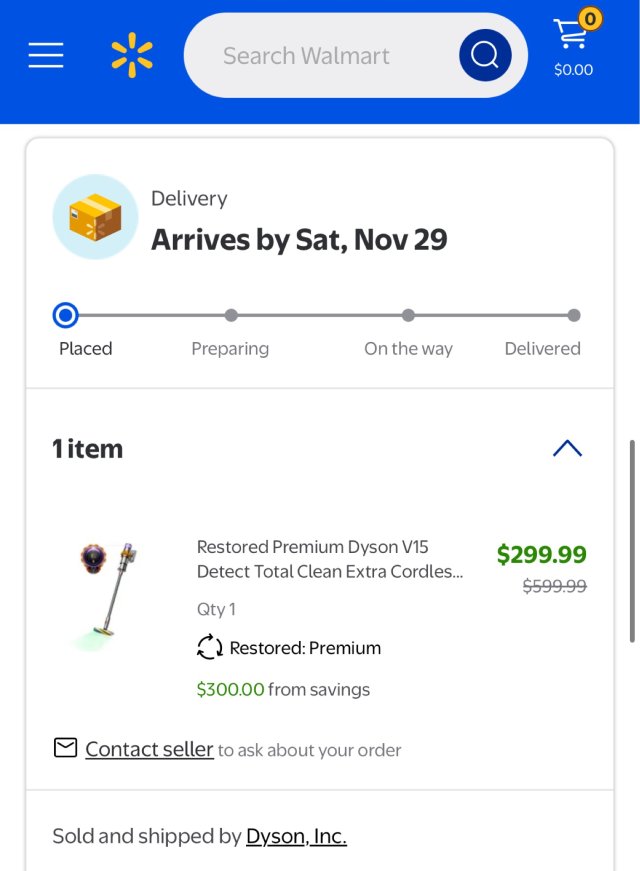Click the Restored Premium circular arrows icon
This screenshot has width=640, height=871.
point(209,648)
